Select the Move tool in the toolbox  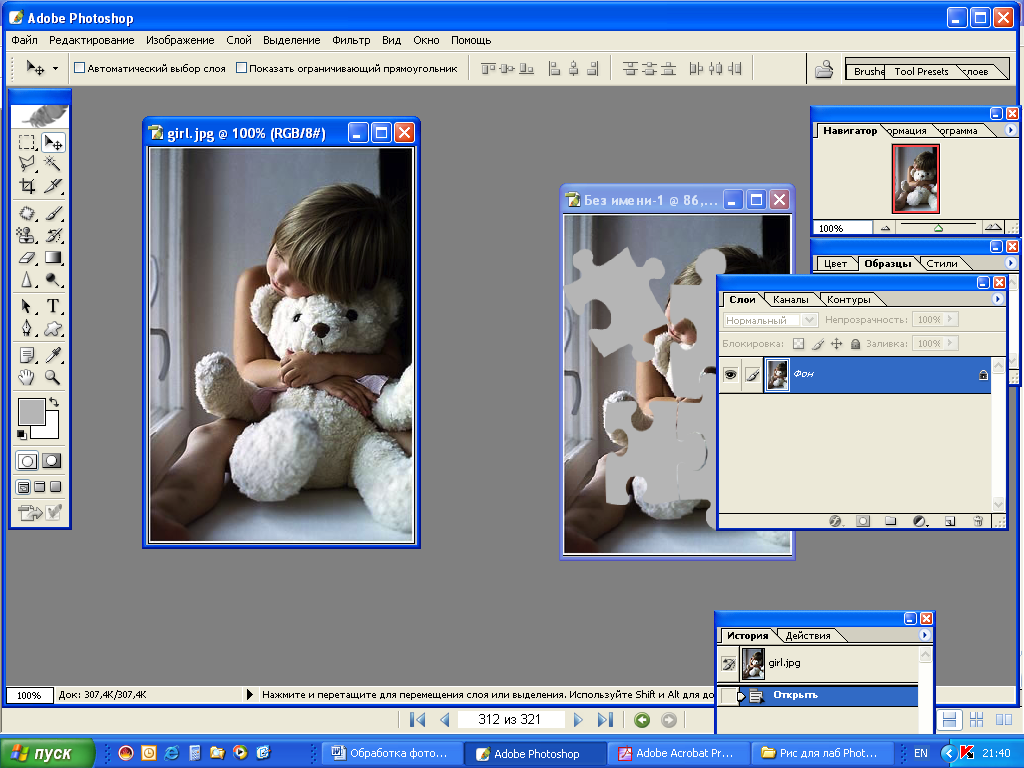tap(52, 142)
